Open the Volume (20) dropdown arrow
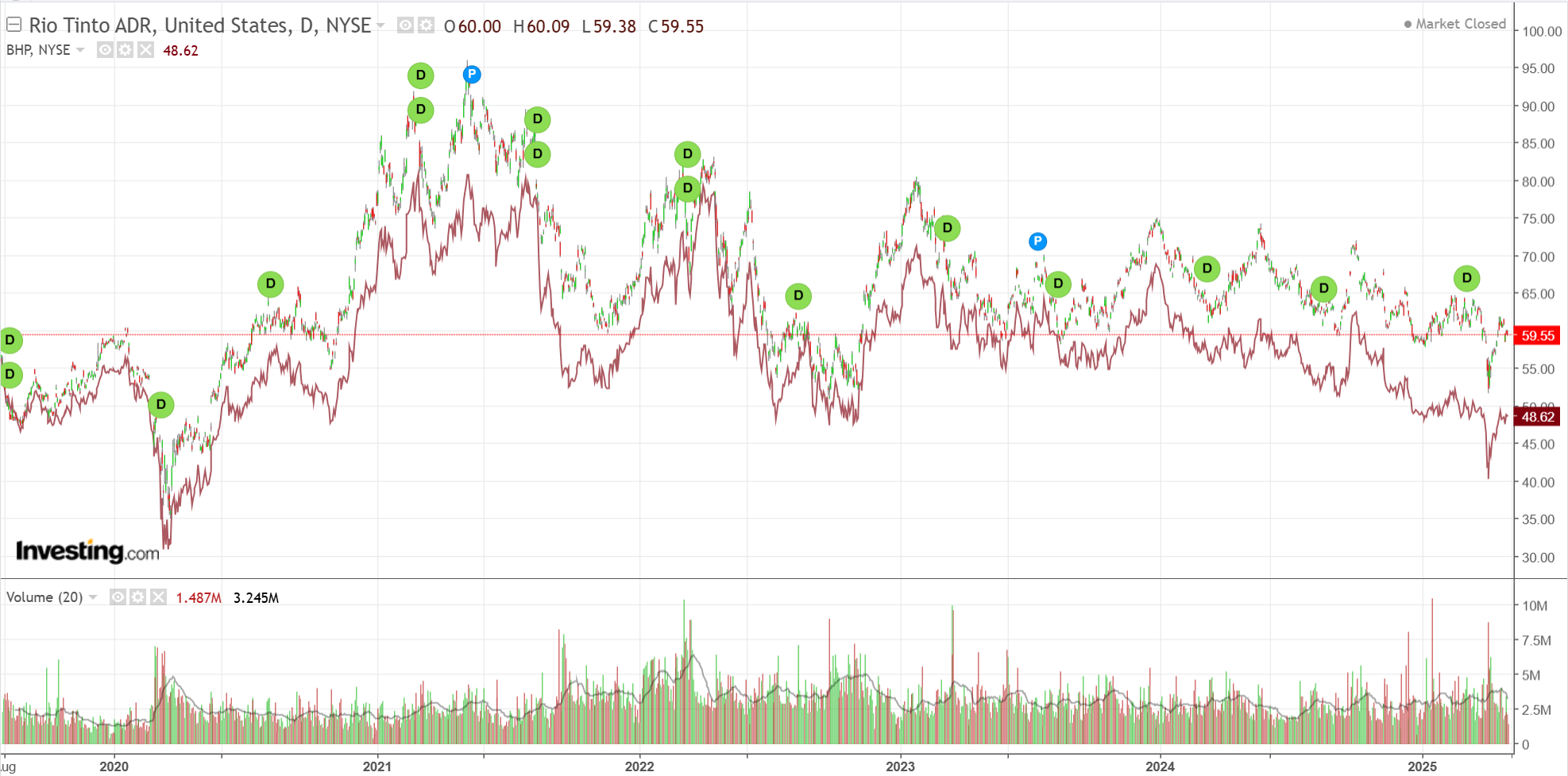This screenshot has height=776, width=1568. click(93, 596)
